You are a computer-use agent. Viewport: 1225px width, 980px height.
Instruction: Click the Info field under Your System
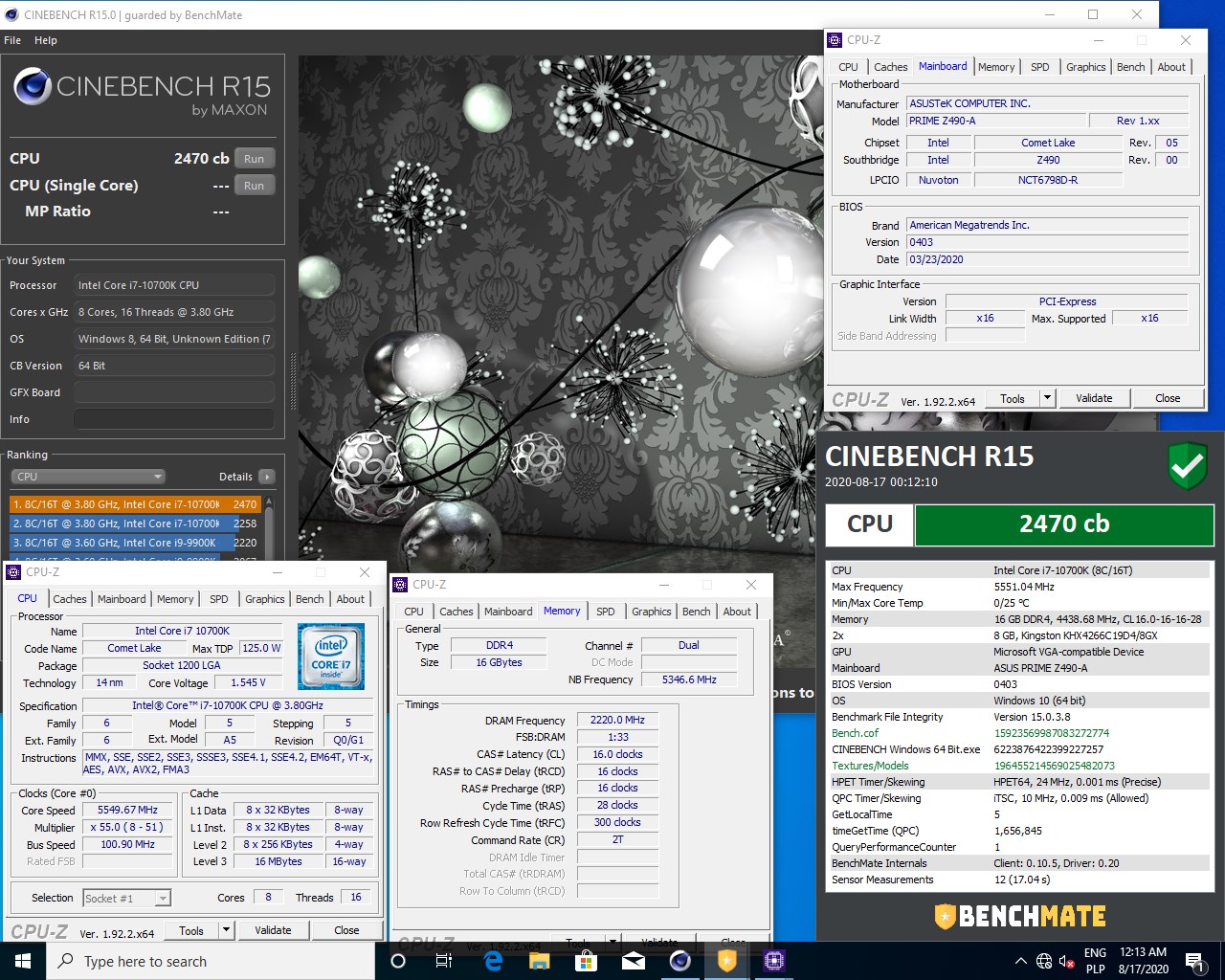pos(174,419)
